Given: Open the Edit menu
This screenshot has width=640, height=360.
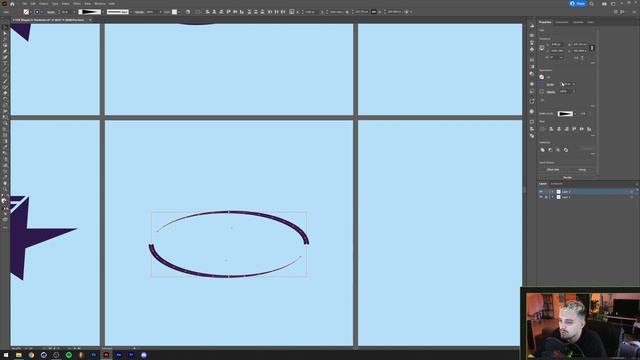Looking at the screenshot, I should [x=33, y=4].
